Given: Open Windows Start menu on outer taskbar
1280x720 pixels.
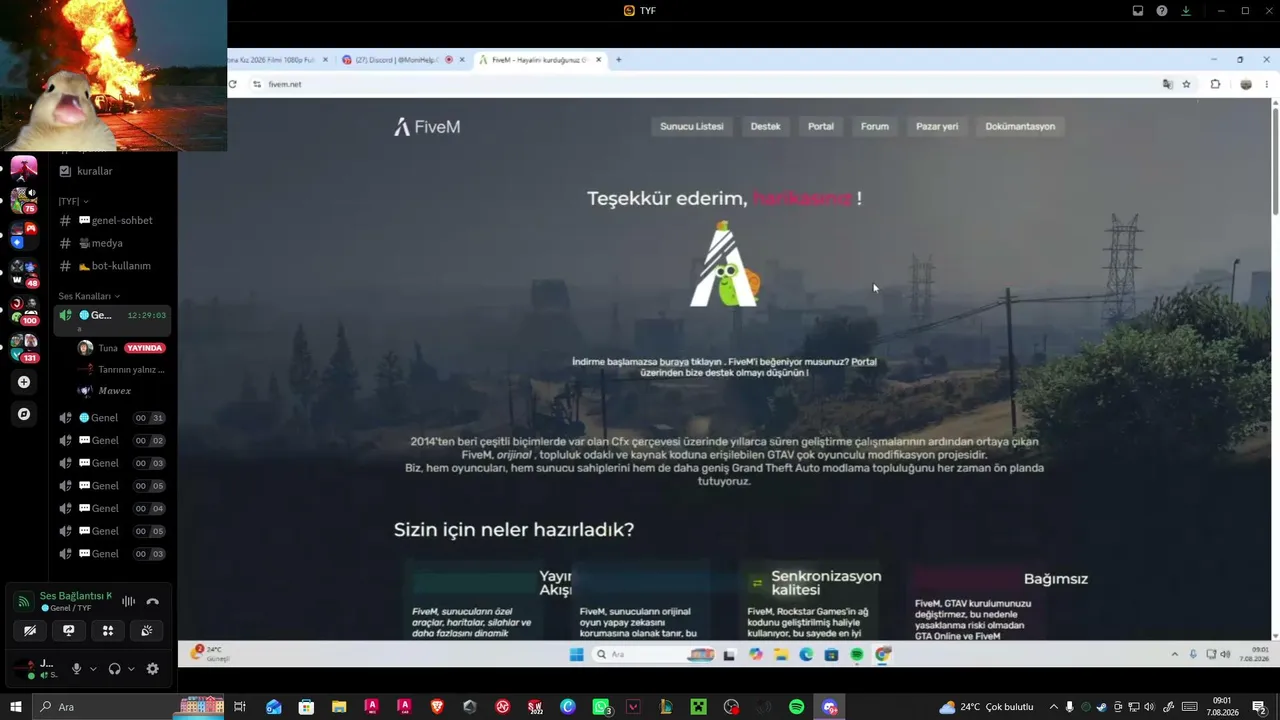Looking at the screenshot, I should pos(16,707).
